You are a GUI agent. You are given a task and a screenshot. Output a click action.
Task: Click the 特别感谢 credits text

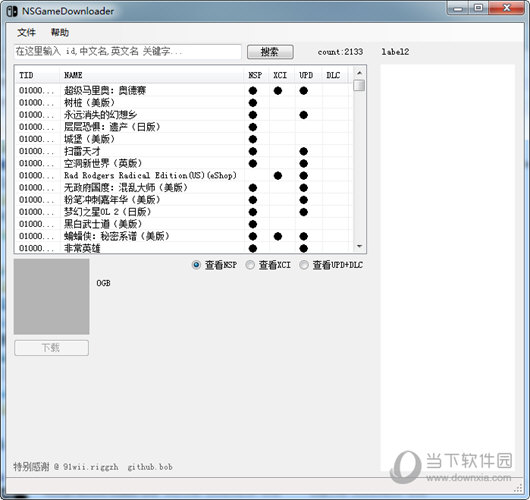tap(93, 467)
